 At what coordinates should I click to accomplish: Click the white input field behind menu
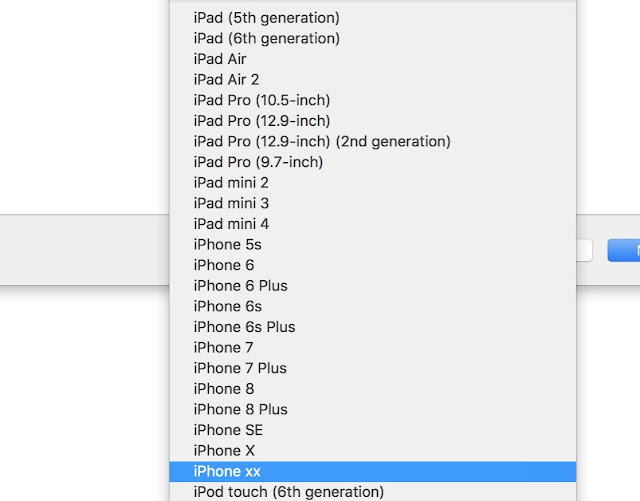coord(584,250)
